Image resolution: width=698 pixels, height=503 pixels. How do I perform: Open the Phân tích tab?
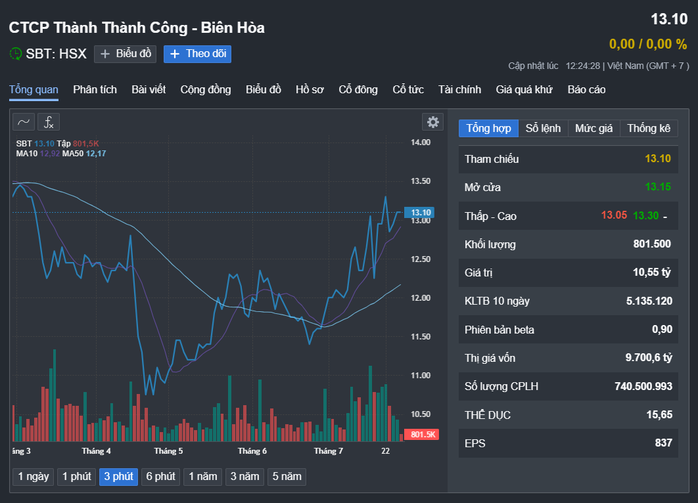click(x=95, y=90)
